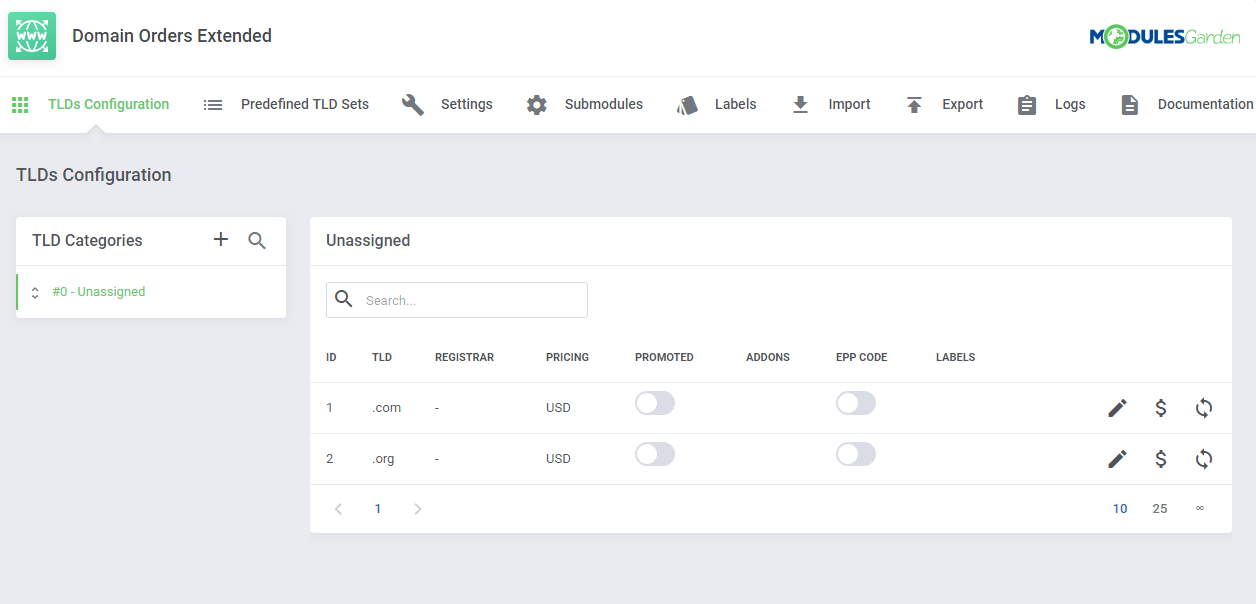This screenshot has height=604, width=1256.
Task: Click the .com TLD cell
Action: 386,408
